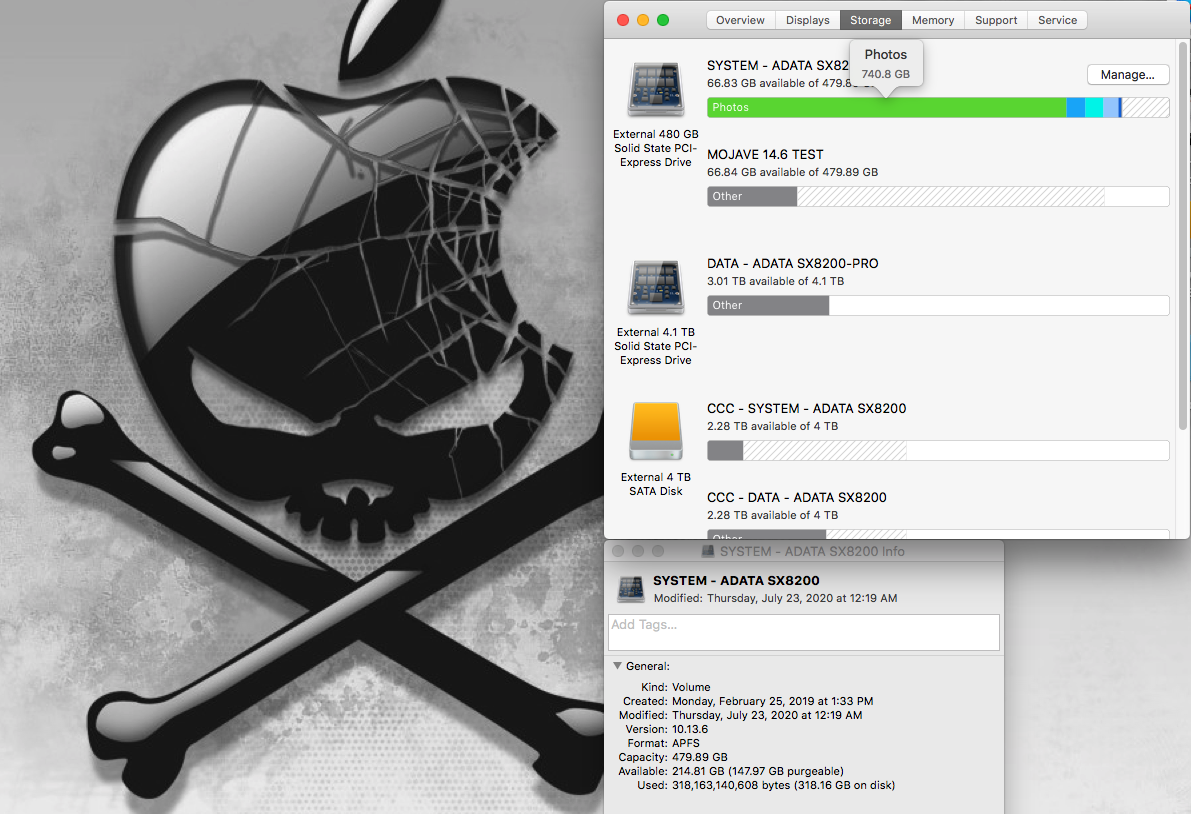This screenshot has height=814, width=1191.
Task: Click the Info window title bar proxy icon
Action: coord(708,551)
